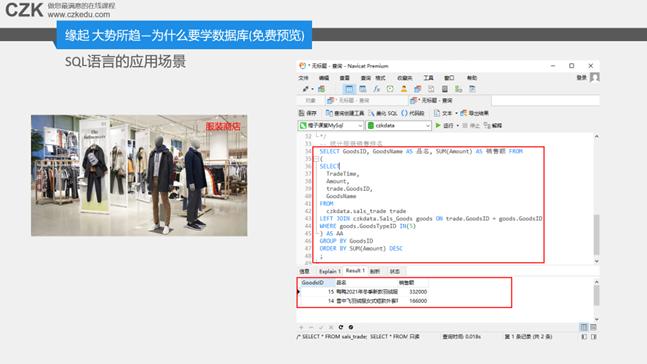
Task: Open the czkdata database dropdown
Action: click(399, 125)
